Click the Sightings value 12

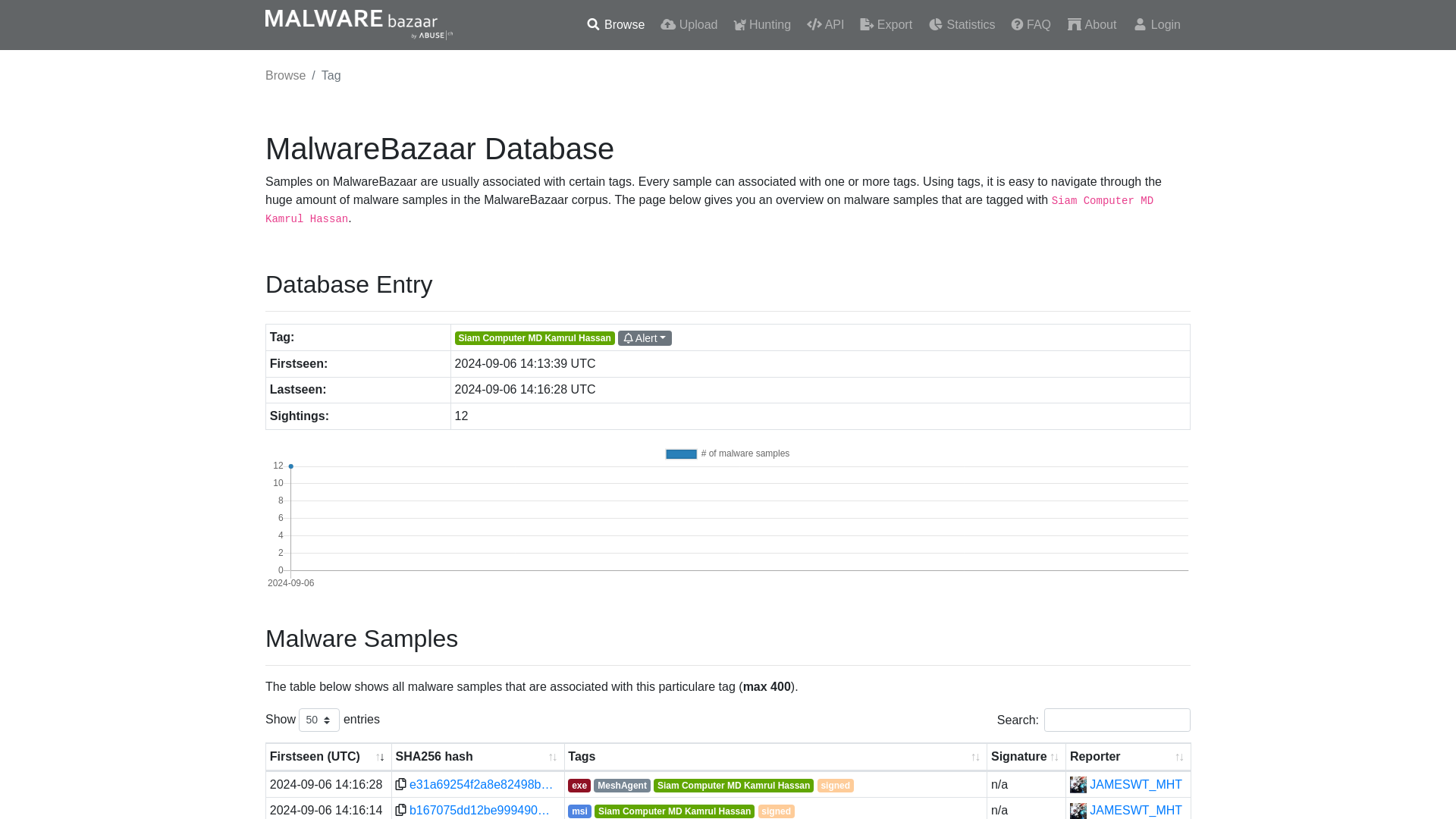tap(461, 416)
